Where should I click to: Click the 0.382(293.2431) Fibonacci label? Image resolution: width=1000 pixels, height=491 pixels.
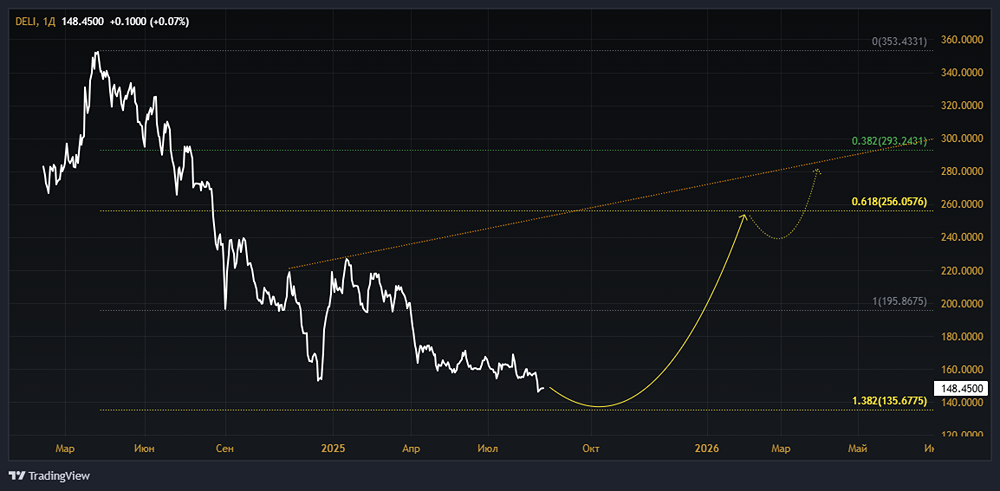(888, 141)
